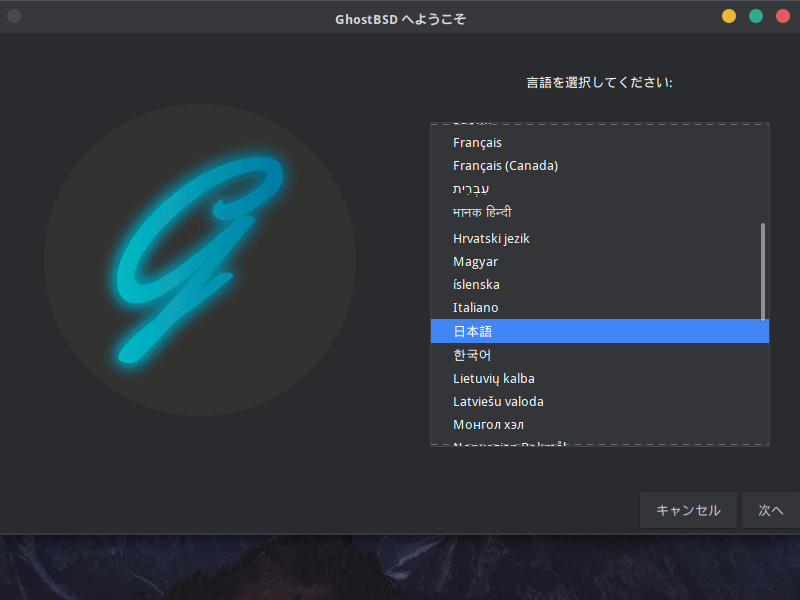Image resolution: width=800 pixels, height=600 pixels.
Task: Close window with red button
Action: tap(783, 16)
